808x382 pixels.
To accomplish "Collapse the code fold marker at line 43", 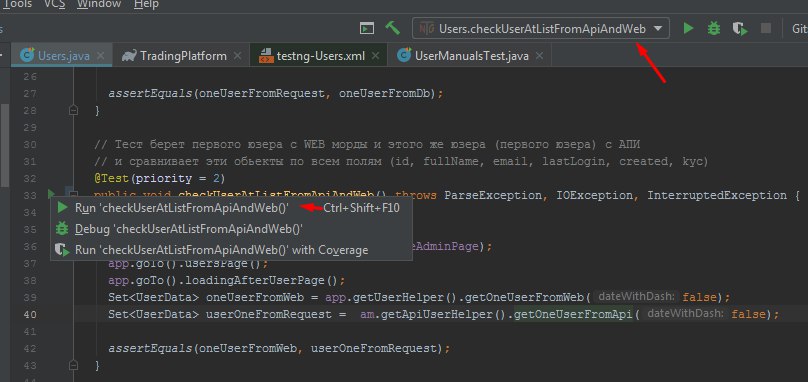I will [74, 365].
